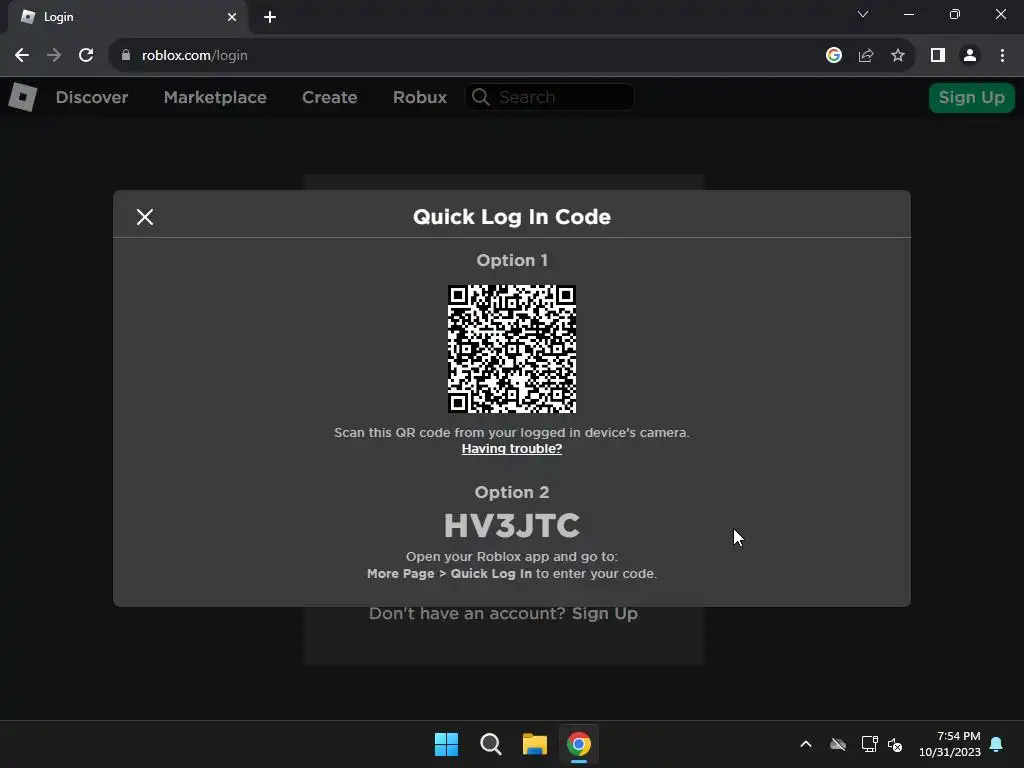The width and height of the screenshot is (1024, 768).
Task: Click the OneDrive cloud tray icon
Action: [x=838, y=744]
